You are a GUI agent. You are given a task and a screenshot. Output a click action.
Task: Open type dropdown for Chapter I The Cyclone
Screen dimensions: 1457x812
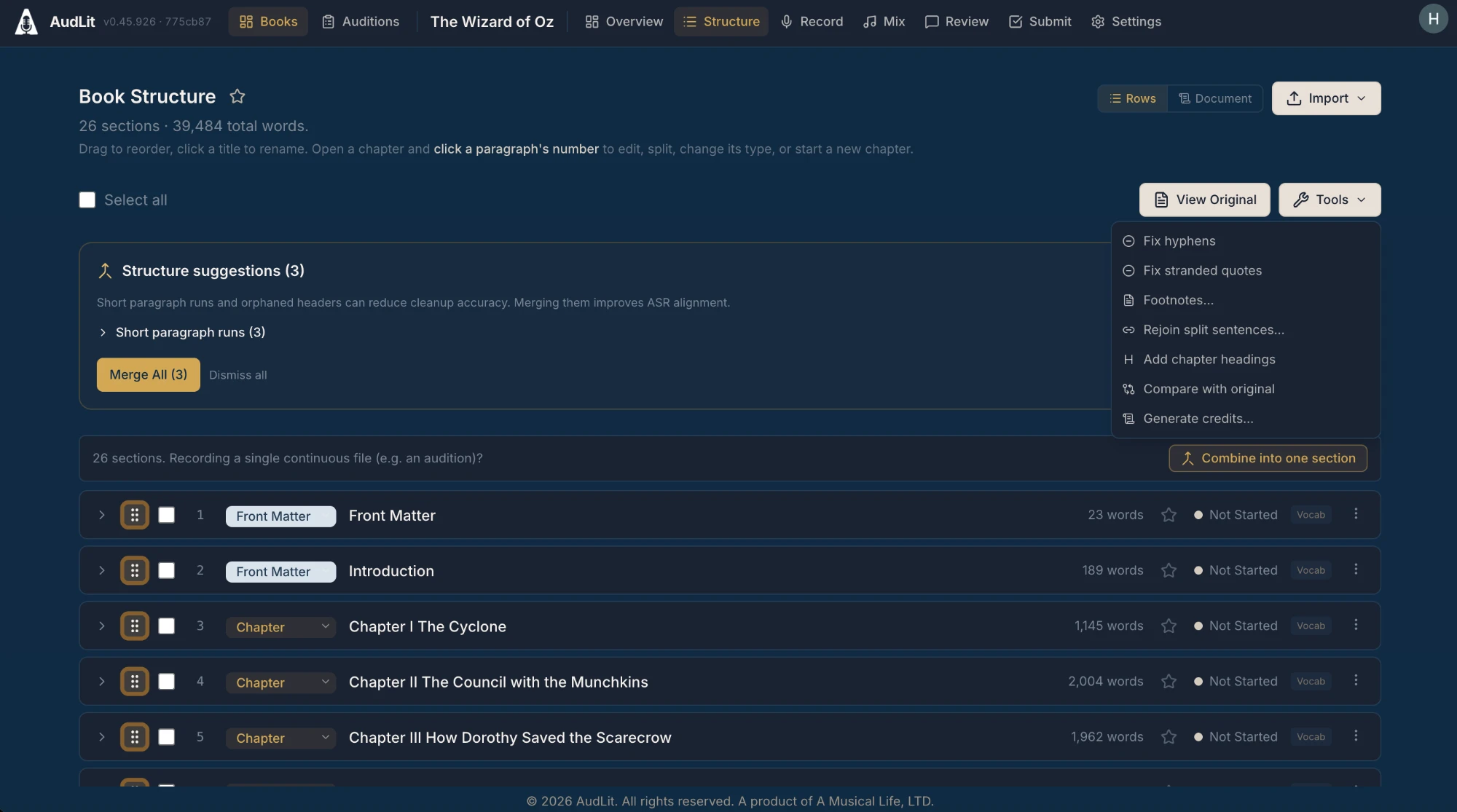pos(280,626)
